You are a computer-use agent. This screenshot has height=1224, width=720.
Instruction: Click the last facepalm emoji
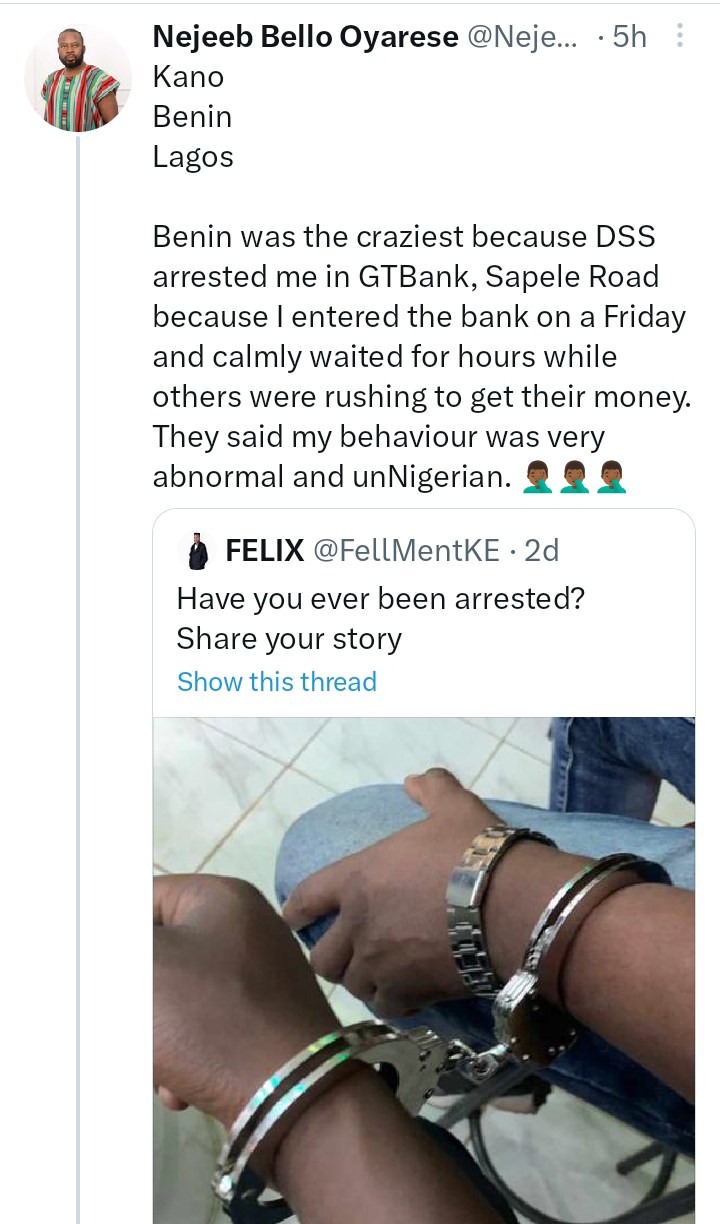pos(610,477)
